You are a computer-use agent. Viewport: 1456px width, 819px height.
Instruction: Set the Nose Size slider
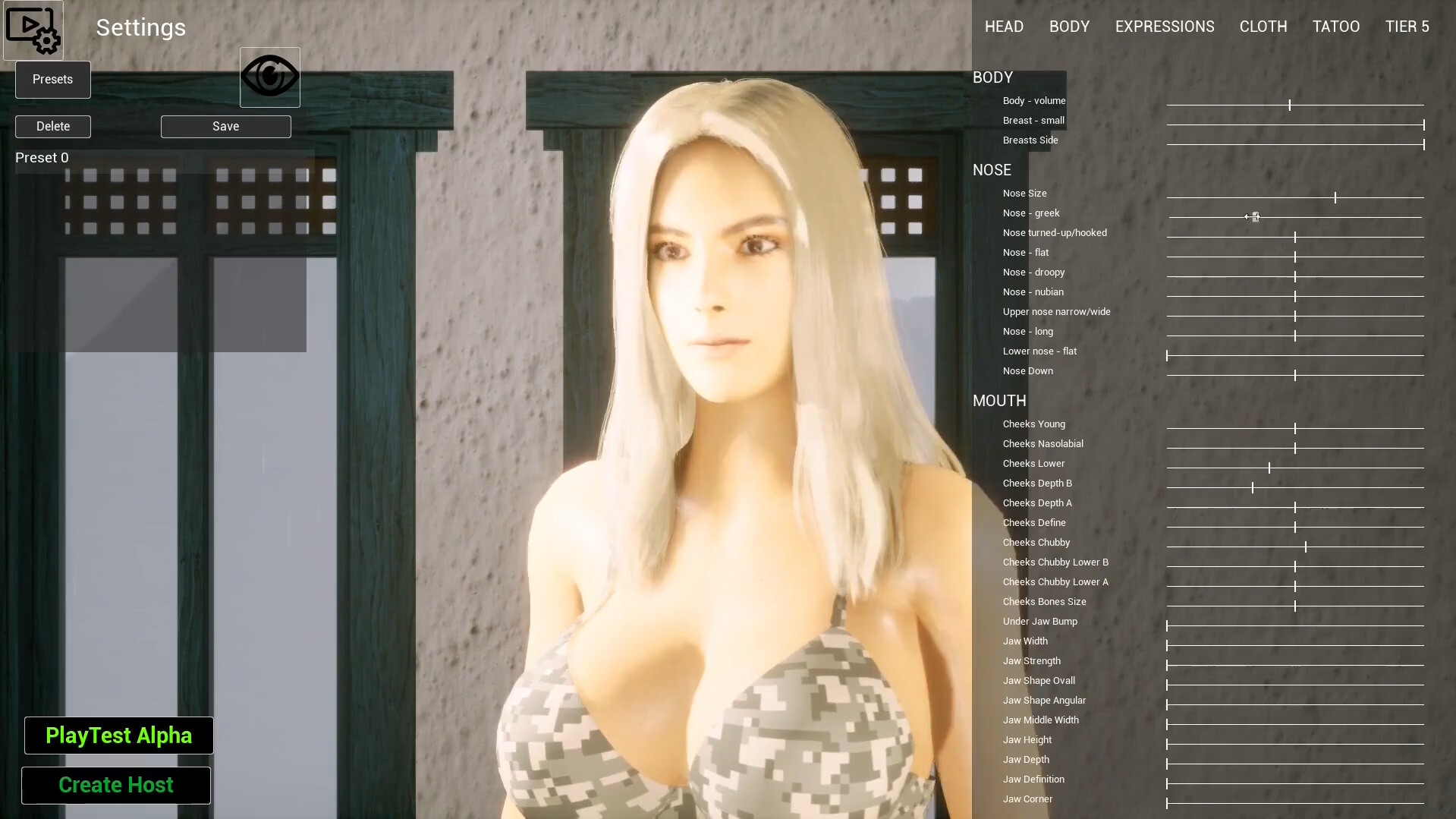(1335, 197)
